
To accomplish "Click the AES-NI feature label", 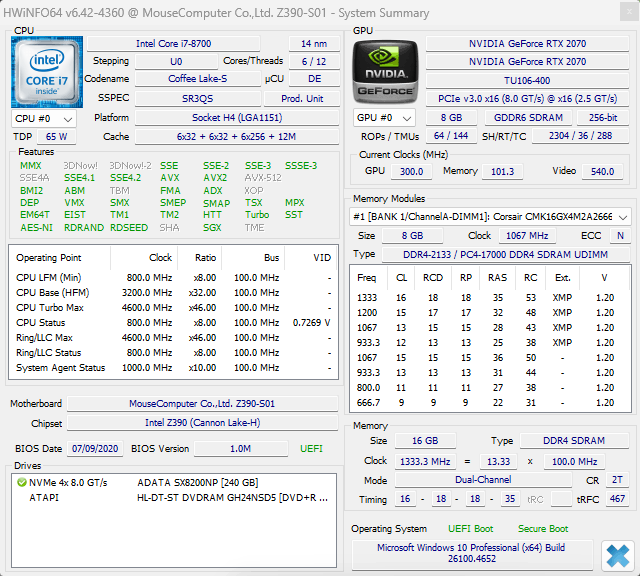I will pyautogui.click(x=37, y=228).
